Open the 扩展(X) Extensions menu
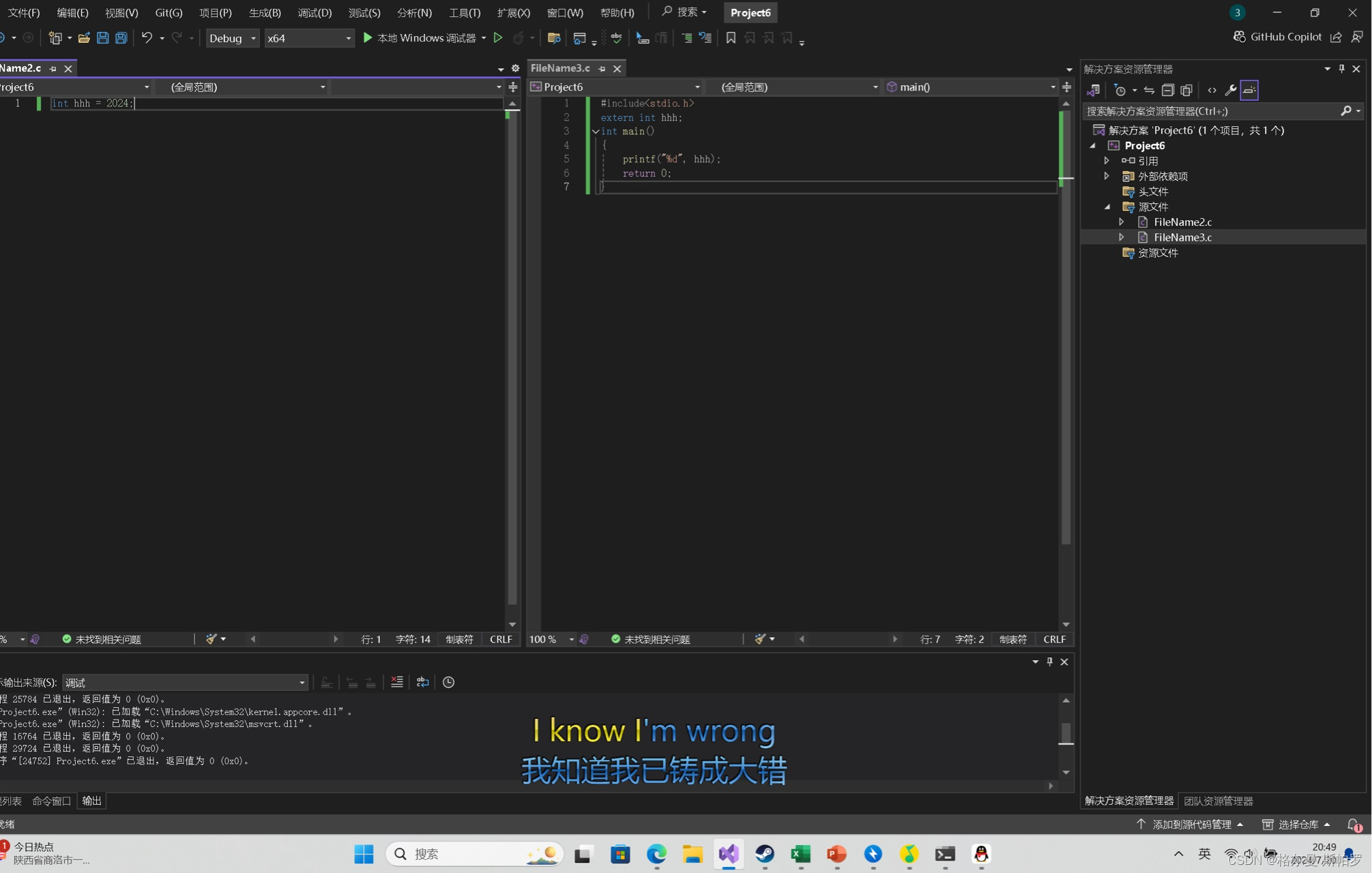Image resolution: width=1372 pixels, height=873 pixels. tap(513, 12)
